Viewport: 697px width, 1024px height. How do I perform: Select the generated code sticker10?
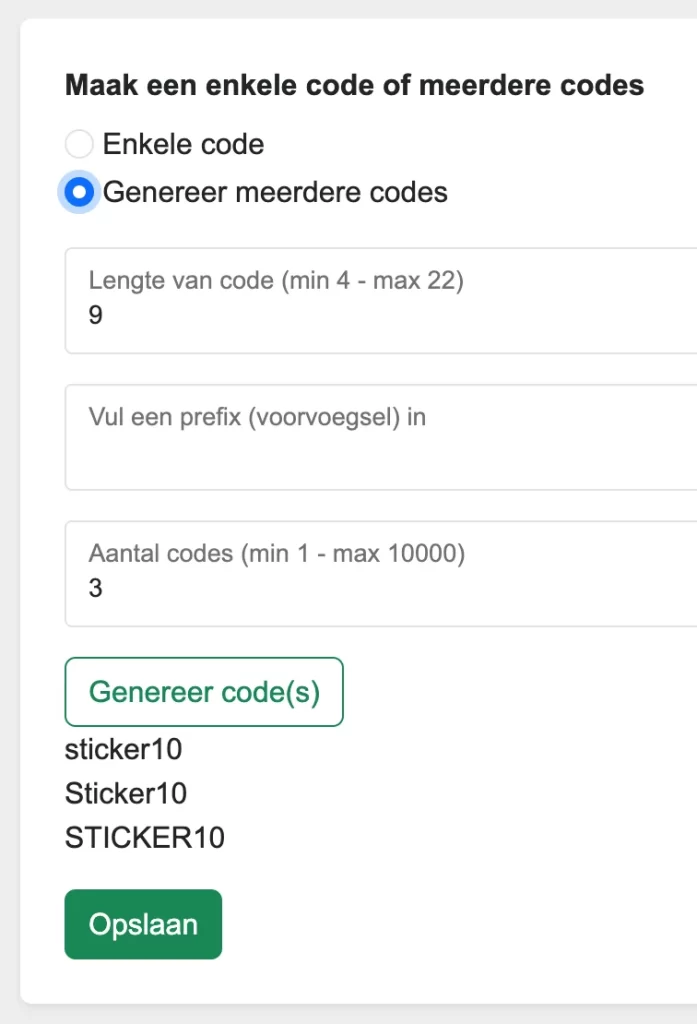124,749
